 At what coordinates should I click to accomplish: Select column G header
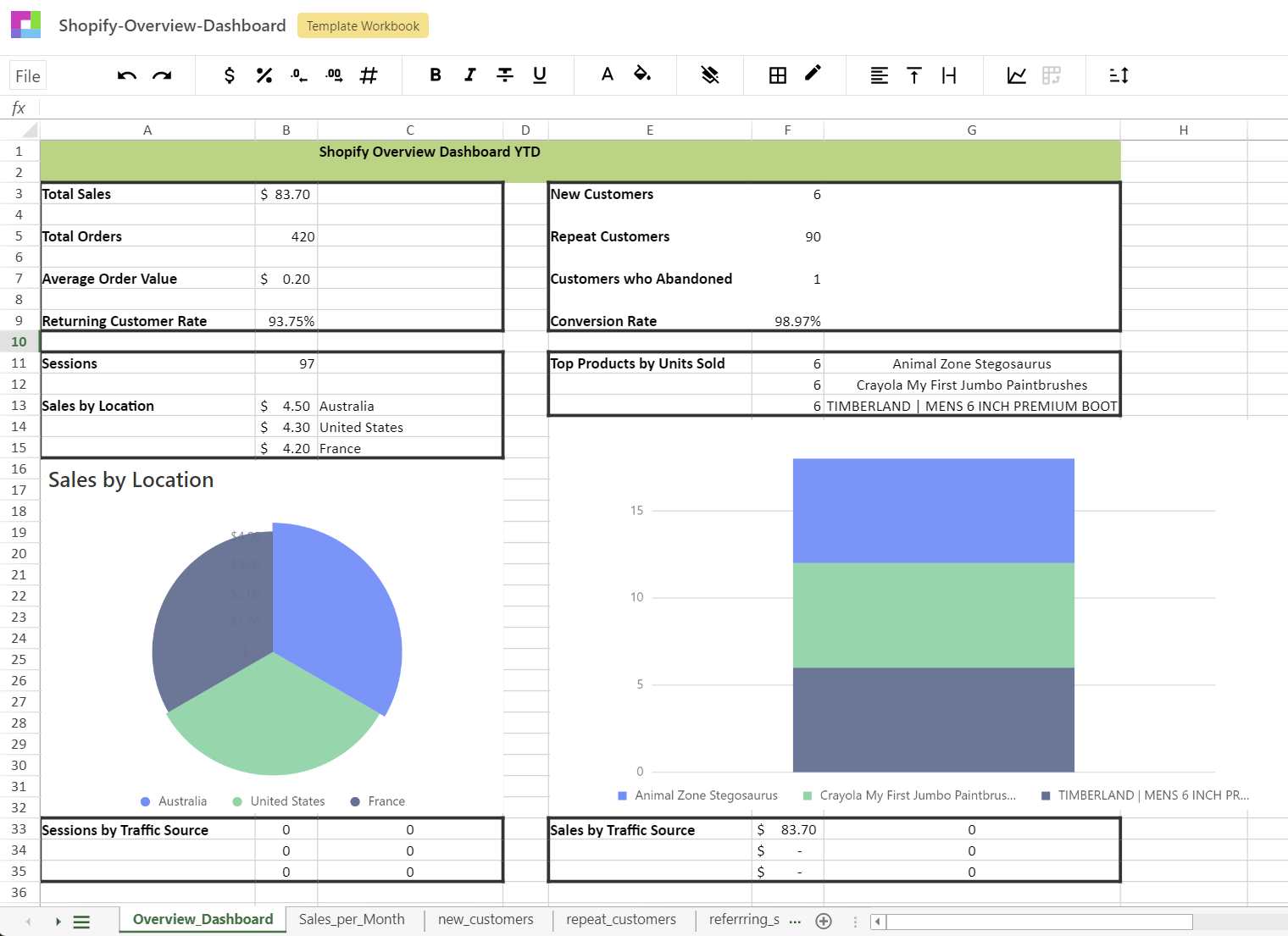[x=972, y=130]
